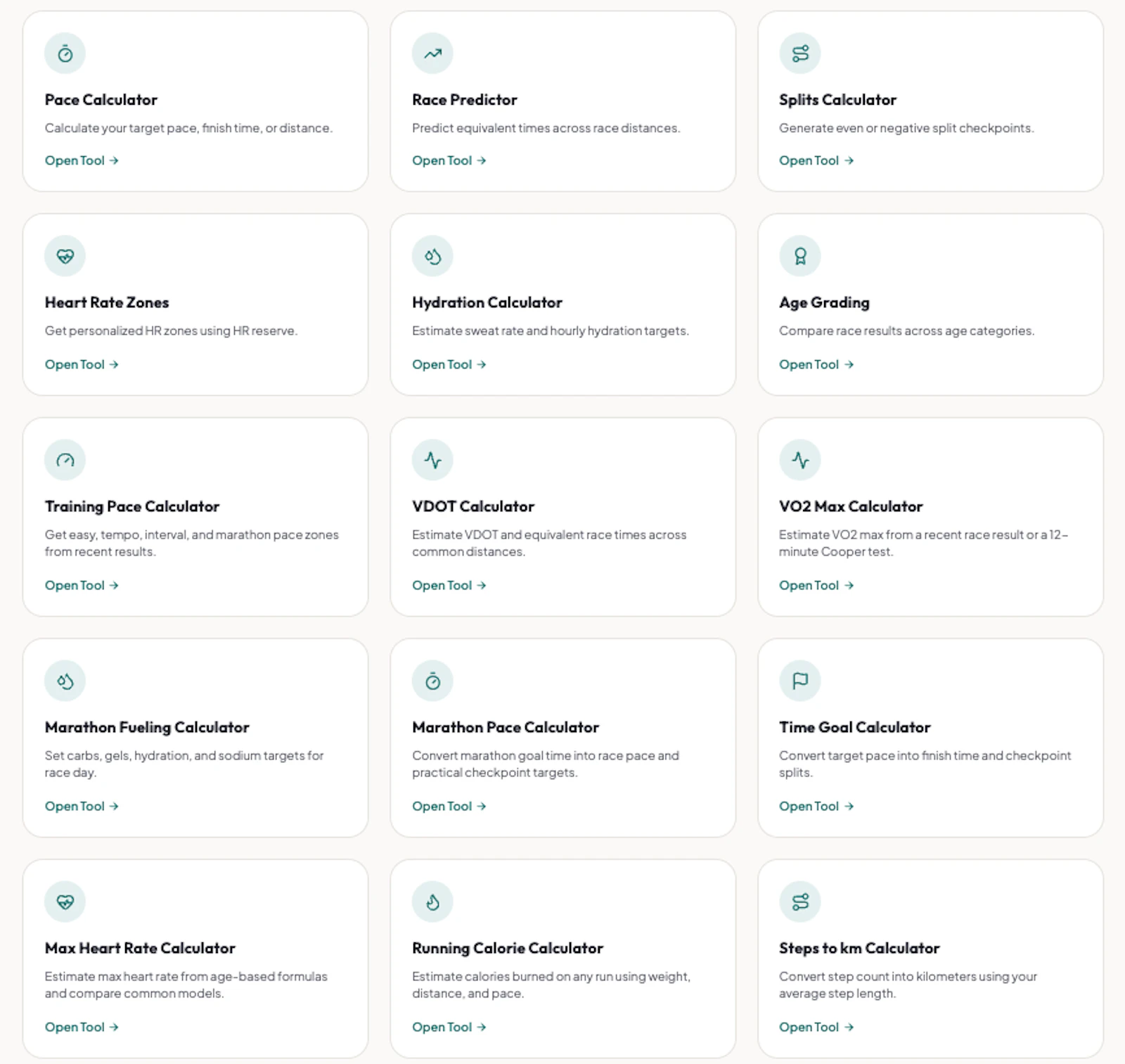Image resolution: width=1125 pixels, height=1064 pixels.
Task: Open Tool link under Hydration Calculator
Action: [449, 364]
